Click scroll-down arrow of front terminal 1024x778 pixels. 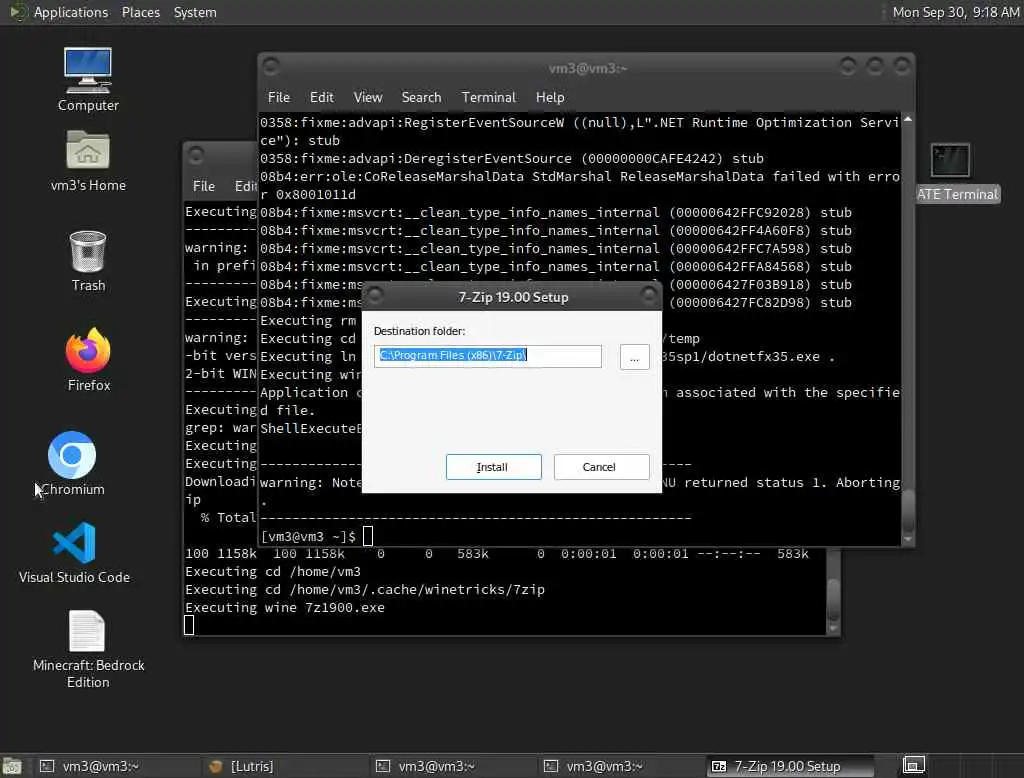pos(908,540)
